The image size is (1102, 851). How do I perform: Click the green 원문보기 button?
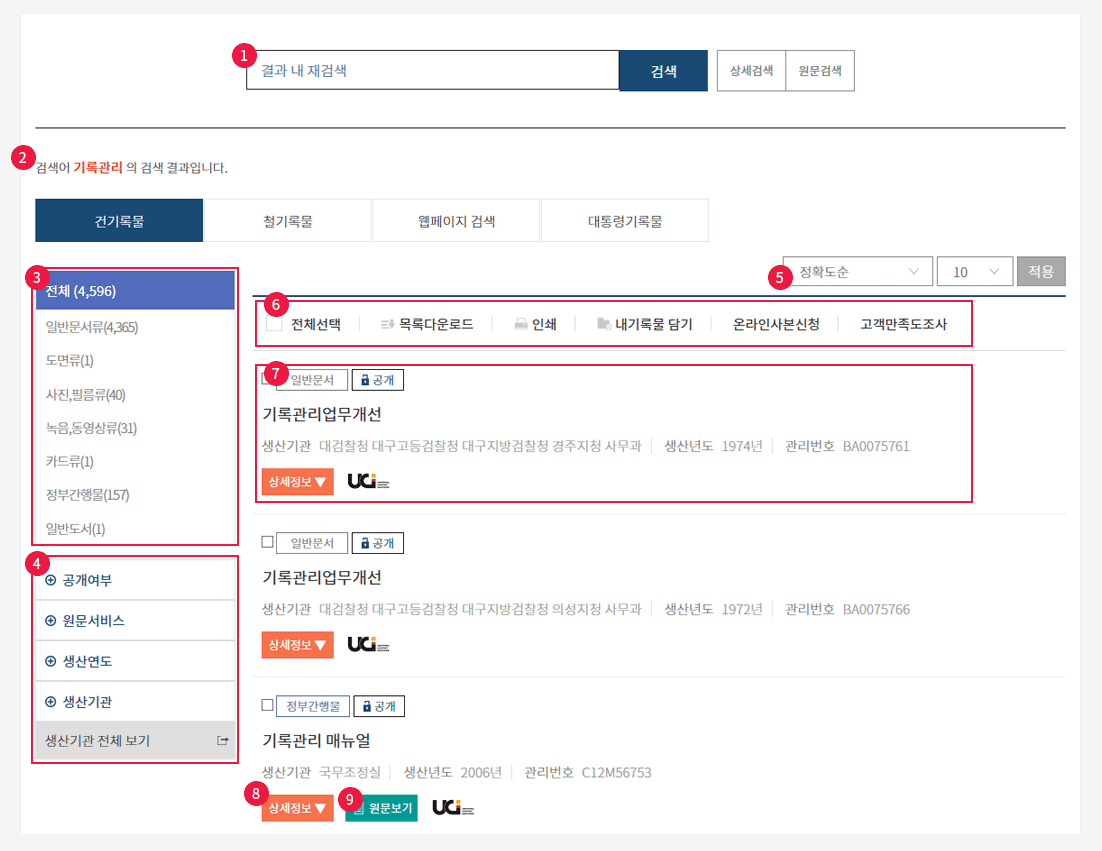point(382,808)
